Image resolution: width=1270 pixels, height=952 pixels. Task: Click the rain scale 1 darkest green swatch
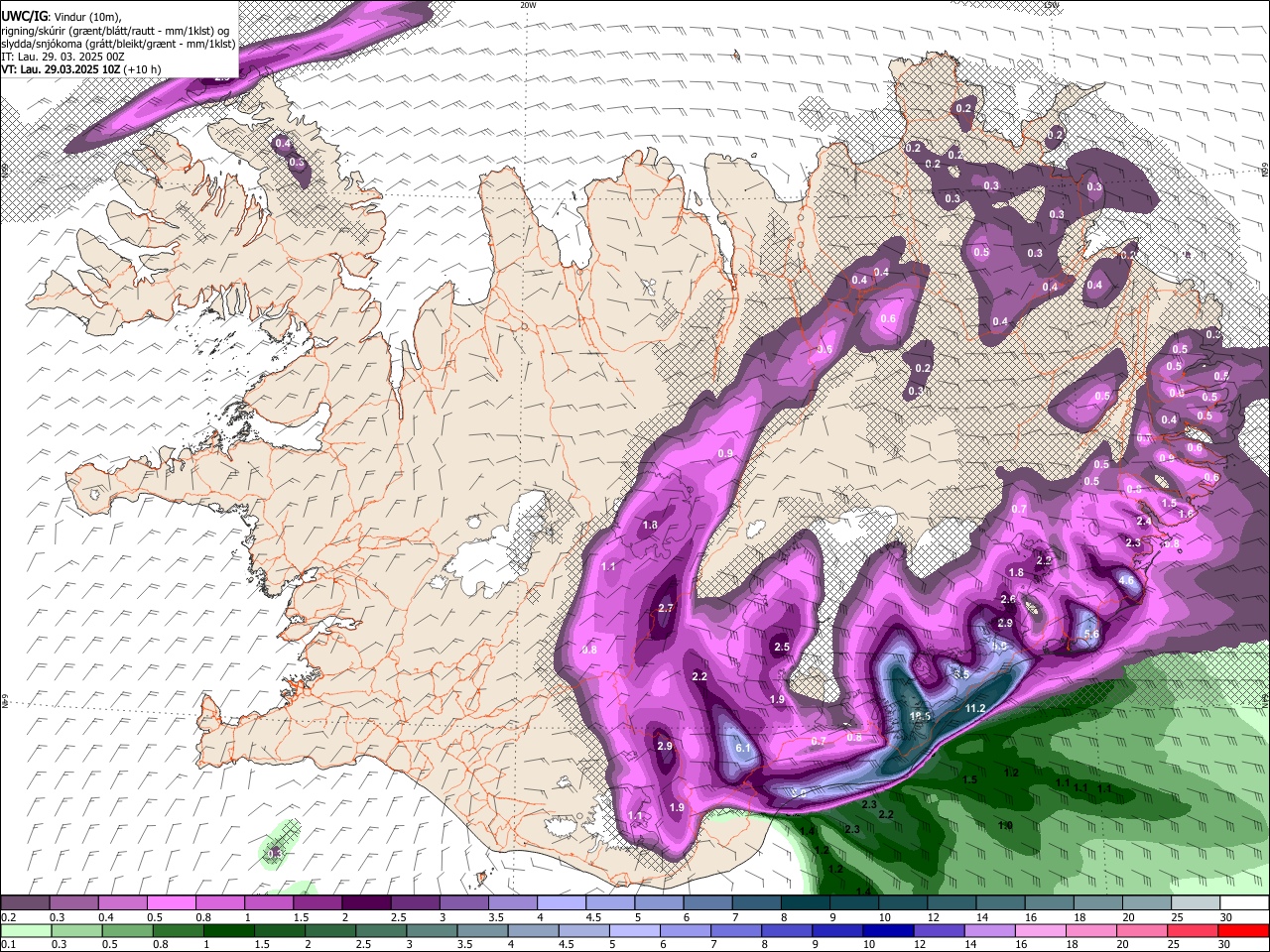228,930
